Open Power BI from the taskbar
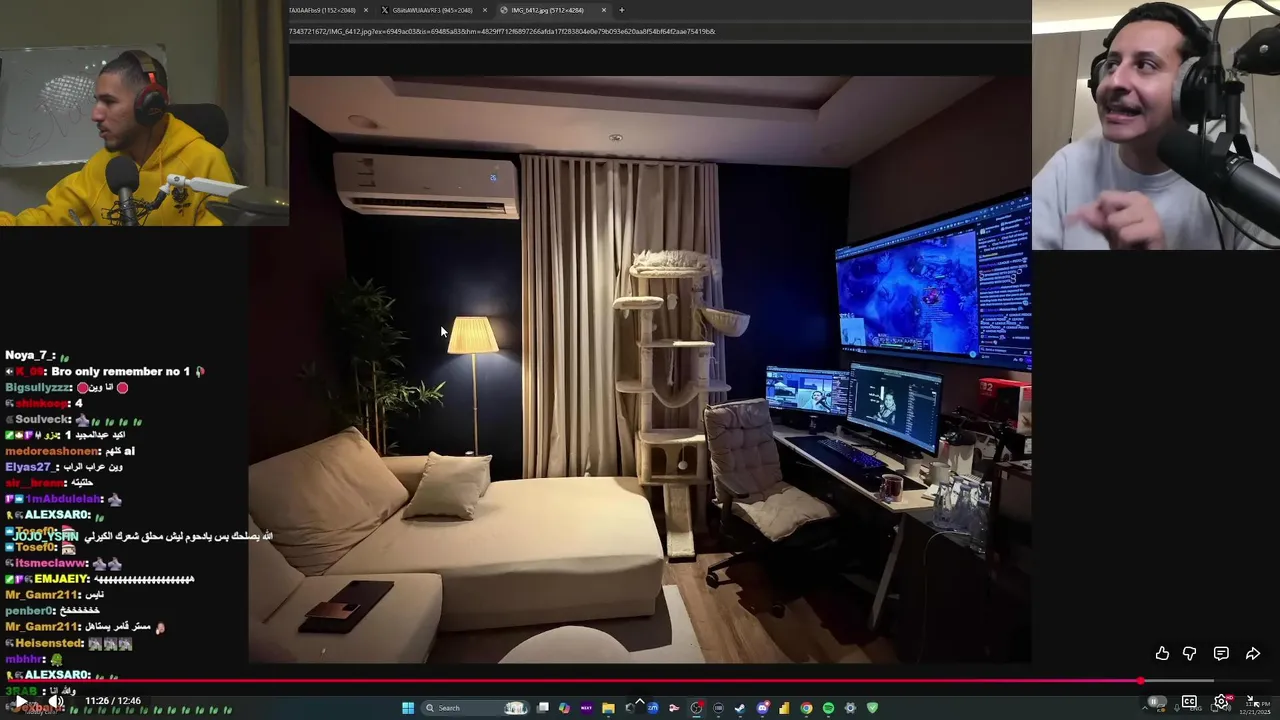The height and width of the screenshot is (720, 1280). click(x=784, y=708)
